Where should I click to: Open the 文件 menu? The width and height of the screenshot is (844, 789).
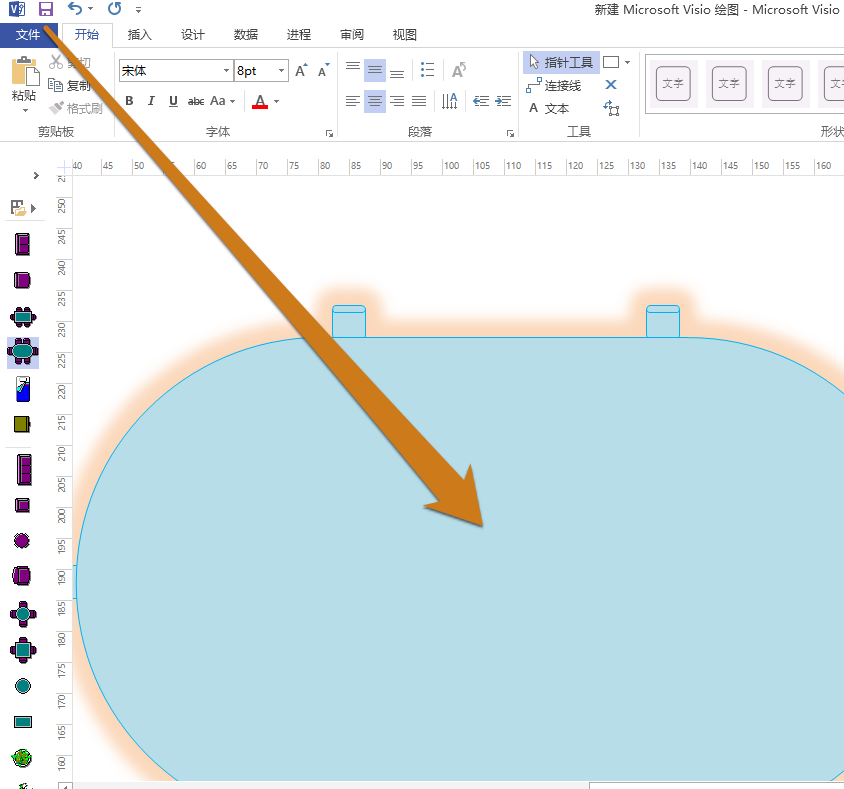pos(30,34)
